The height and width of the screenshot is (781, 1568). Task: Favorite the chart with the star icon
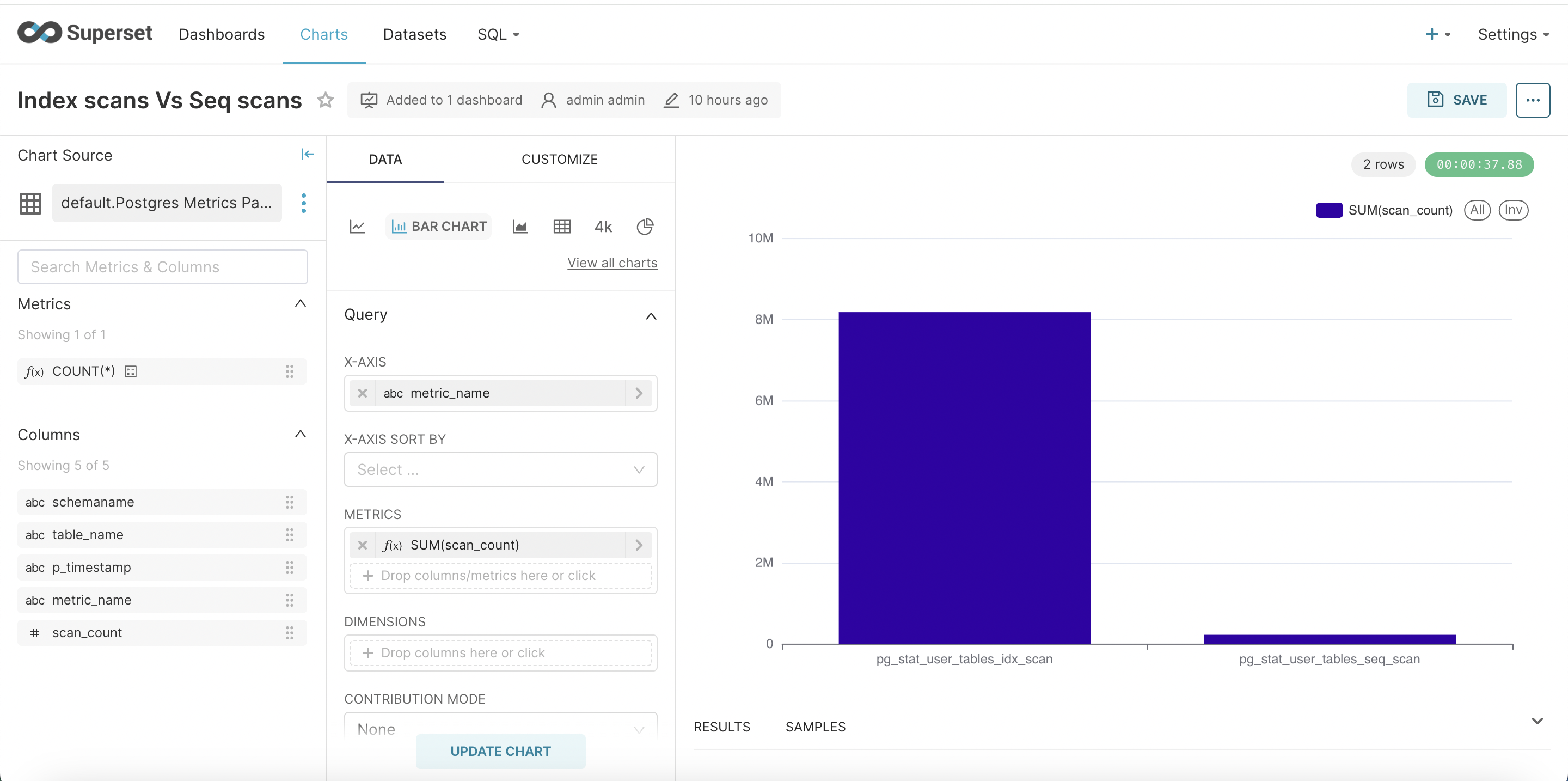(326, 100)
